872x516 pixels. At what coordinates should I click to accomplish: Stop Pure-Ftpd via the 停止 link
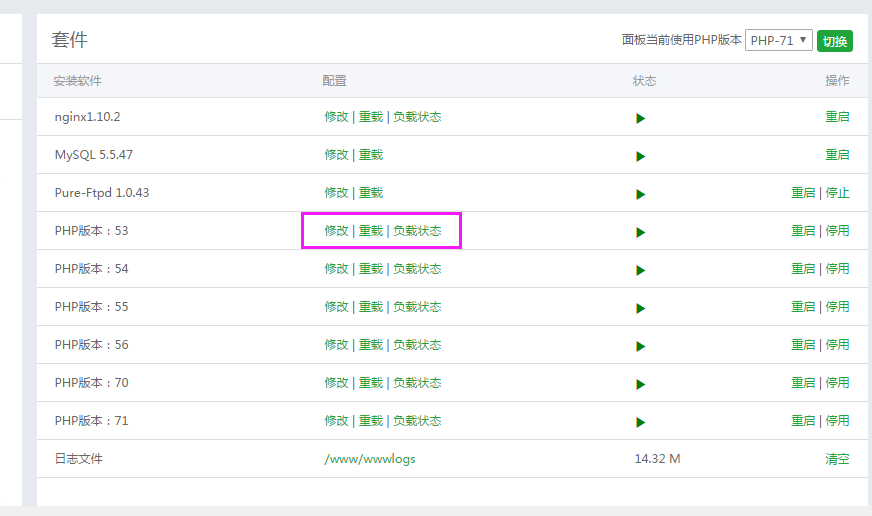tap(837, 193)
